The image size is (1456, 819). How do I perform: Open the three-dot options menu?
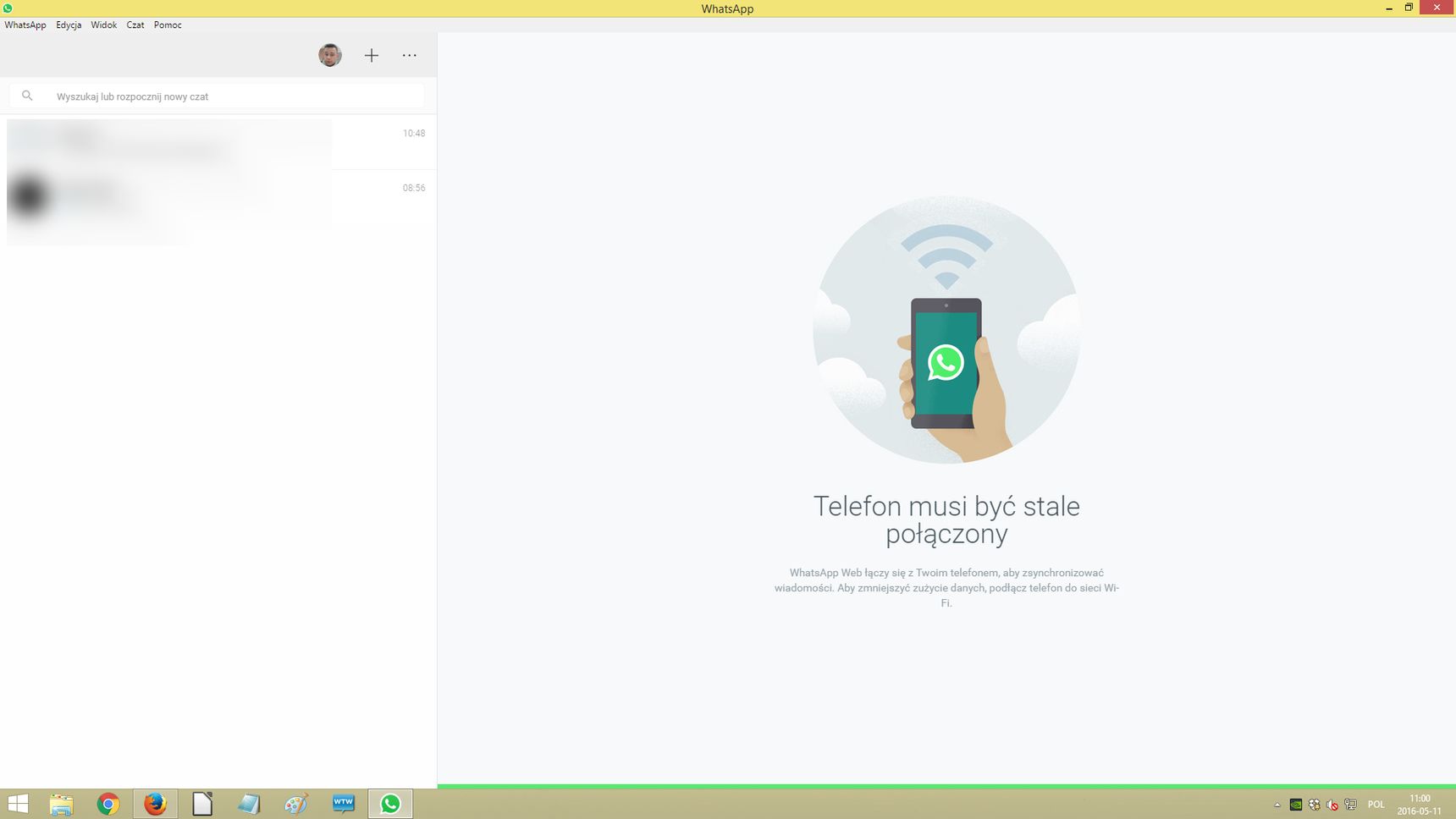[410, 55]
